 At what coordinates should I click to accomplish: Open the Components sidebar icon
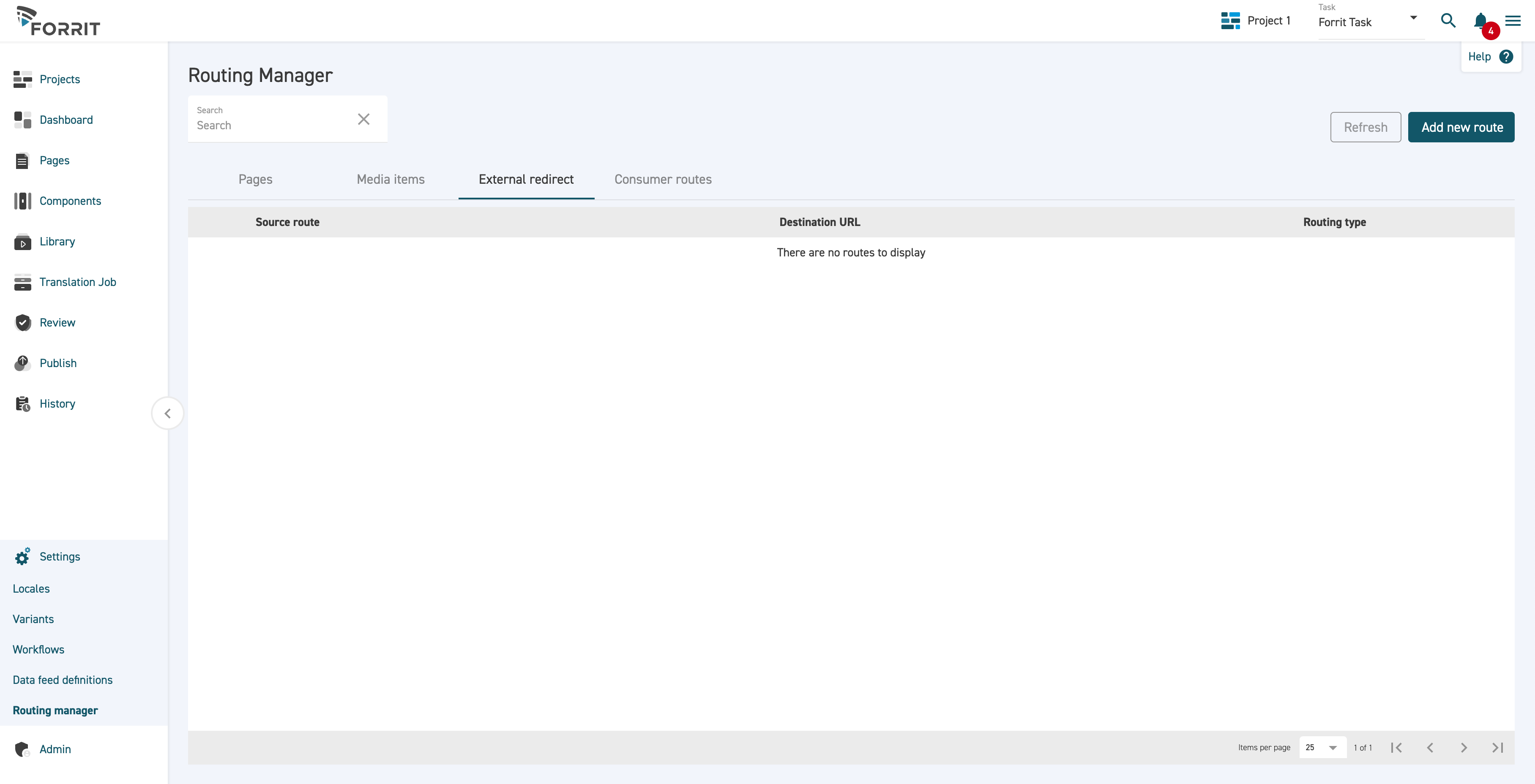coord(23,201)
